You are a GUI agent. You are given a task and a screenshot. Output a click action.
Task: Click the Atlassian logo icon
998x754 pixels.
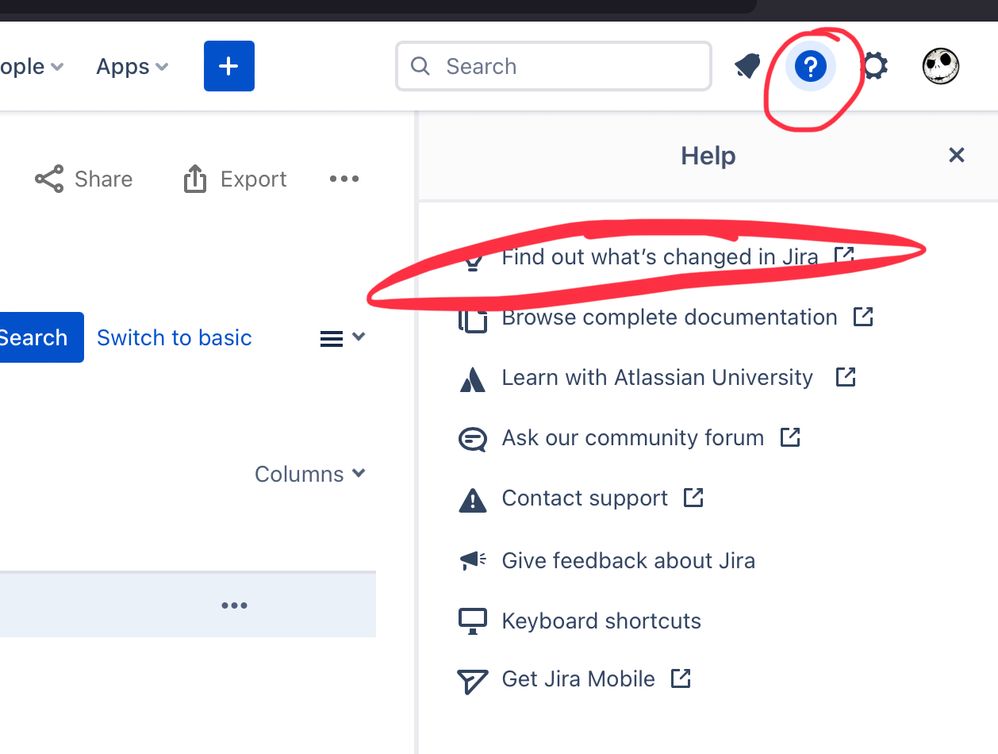472,380
